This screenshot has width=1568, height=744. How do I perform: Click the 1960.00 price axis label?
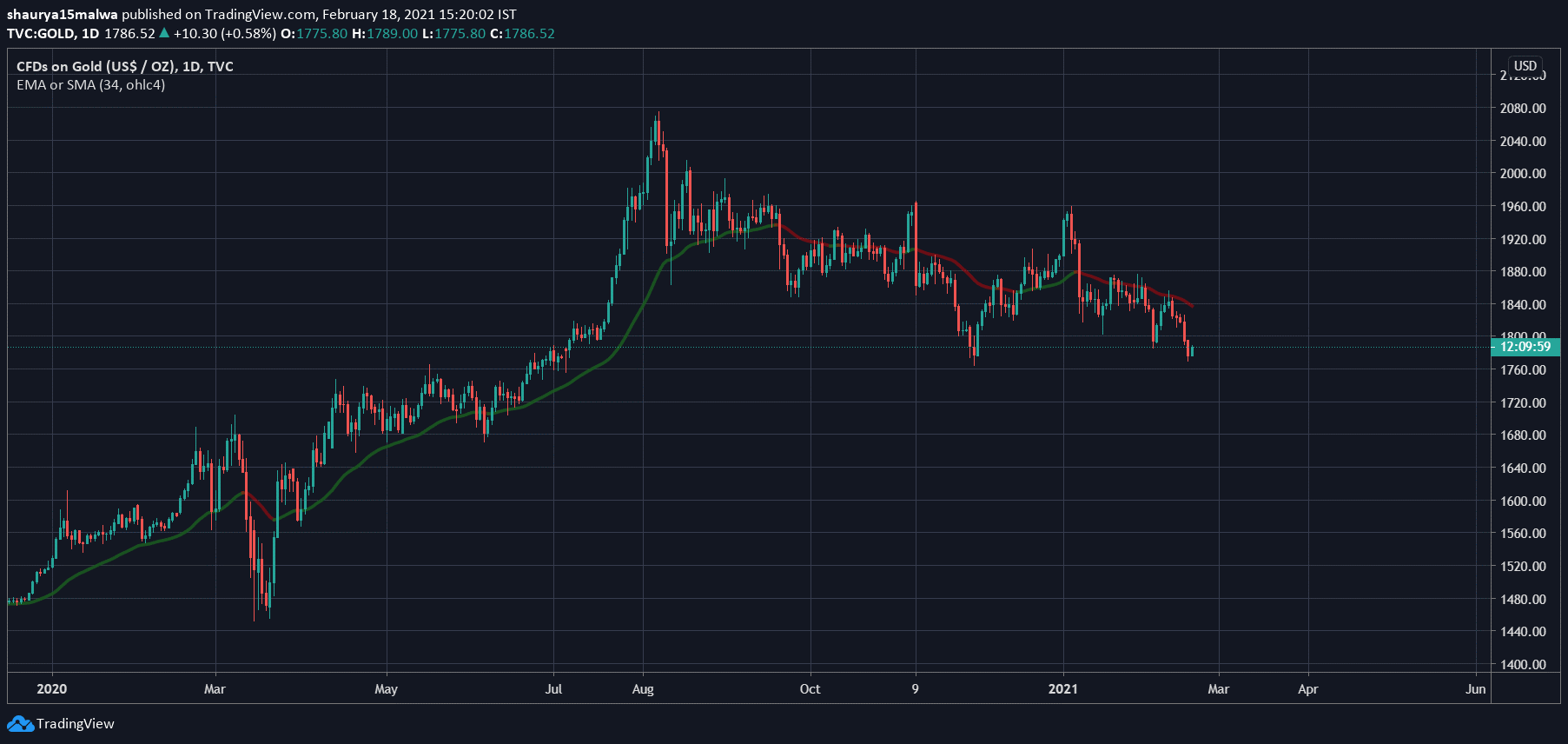1523,207
